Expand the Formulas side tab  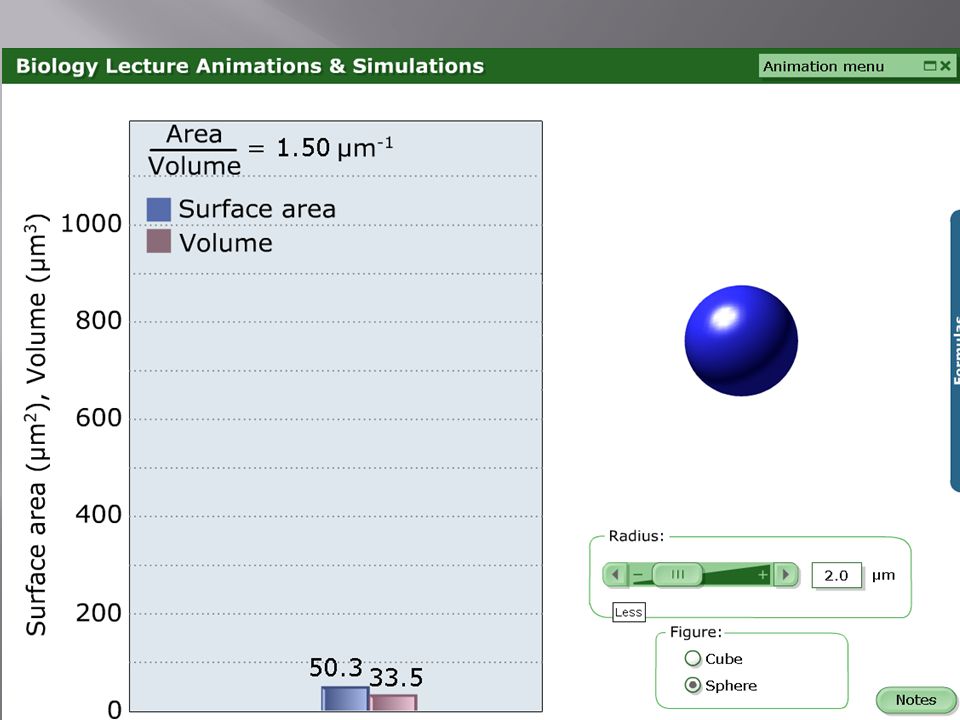[x=954, y=350]
